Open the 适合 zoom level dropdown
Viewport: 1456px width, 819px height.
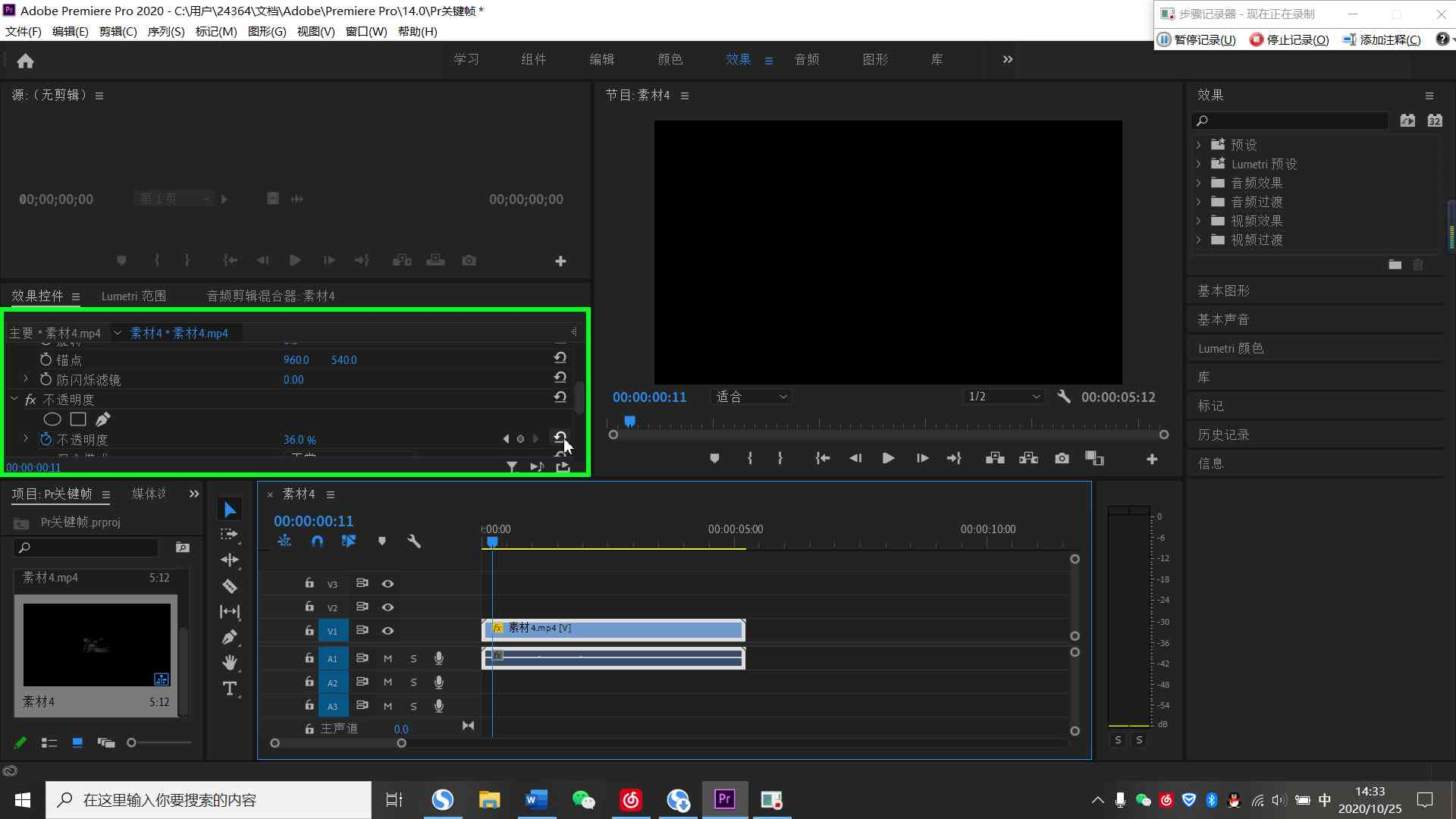click(x=751, y=397)
